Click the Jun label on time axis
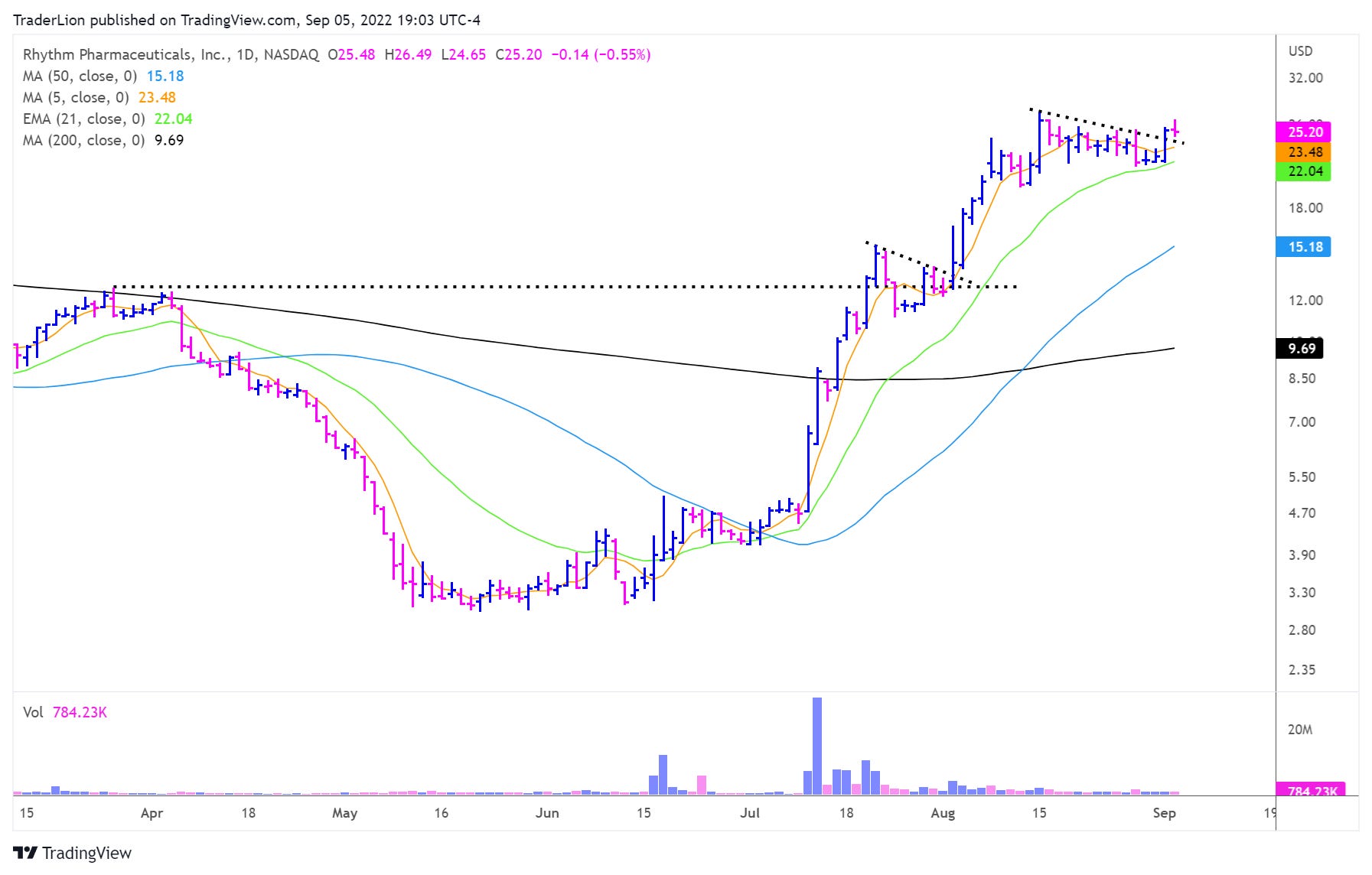Screen dimensions: 1372x875 [547, 813]
